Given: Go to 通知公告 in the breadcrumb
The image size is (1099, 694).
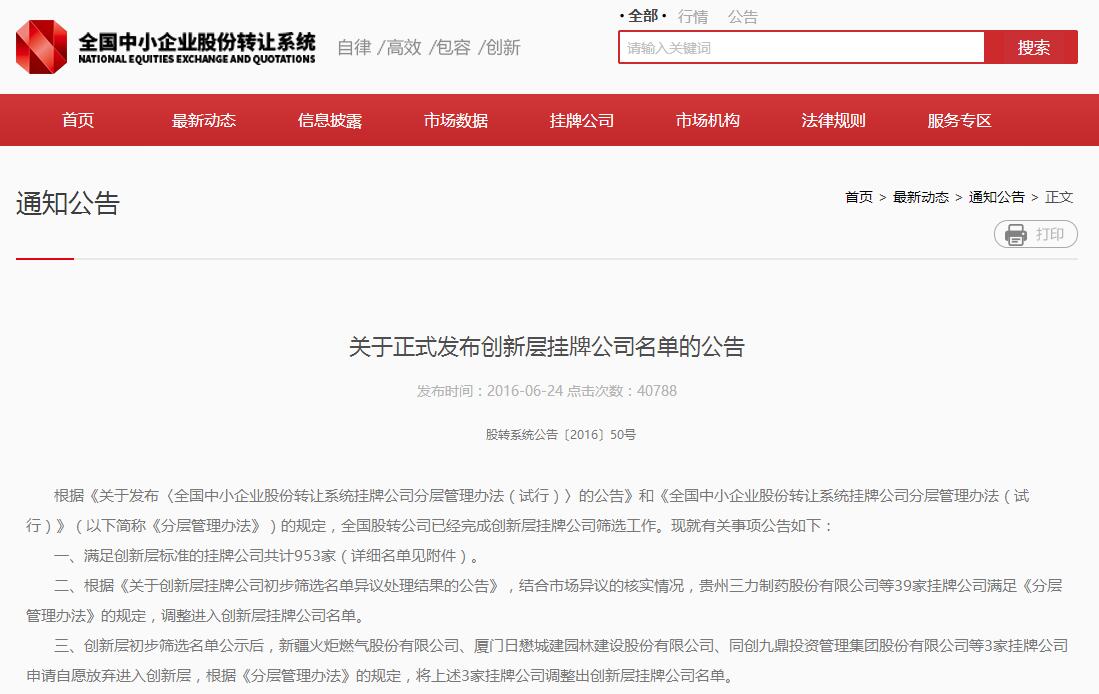Looking at the screenshot, I should [996, 197].
